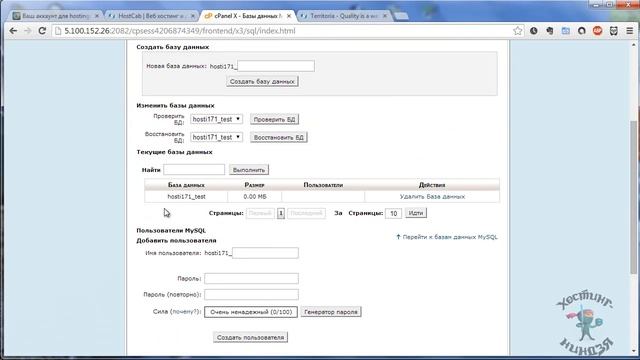Click the vertical page scrollbar thumb
Screen dimensions: 640x360
pyautogui.click(x=633, y=197)
